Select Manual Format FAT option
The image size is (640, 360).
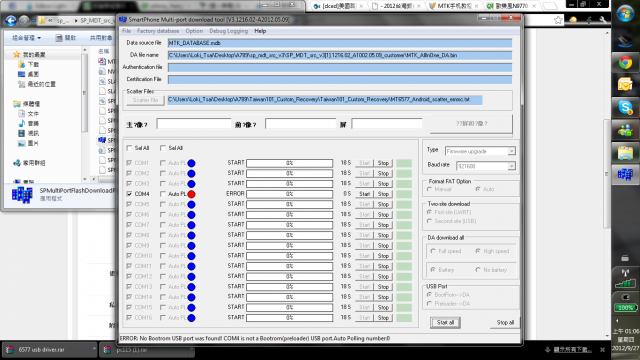point(429,189)
